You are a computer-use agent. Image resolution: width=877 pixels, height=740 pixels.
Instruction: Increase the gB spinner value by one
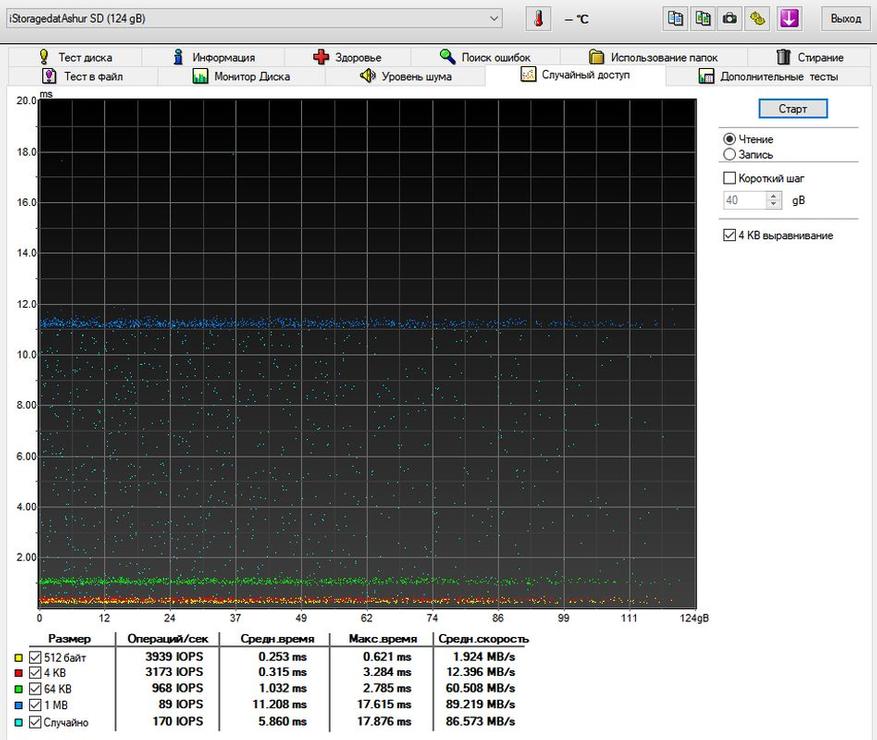773,196
